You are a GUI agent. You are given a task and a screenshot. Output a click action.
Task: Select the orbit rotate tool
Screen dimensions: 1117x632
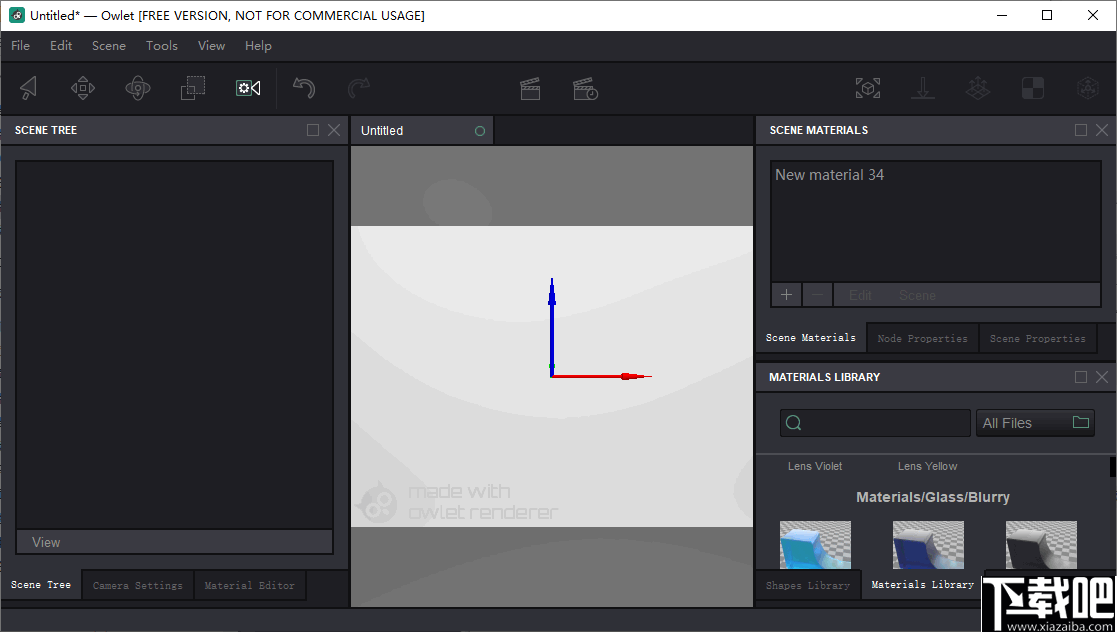(x=138, y=87)
